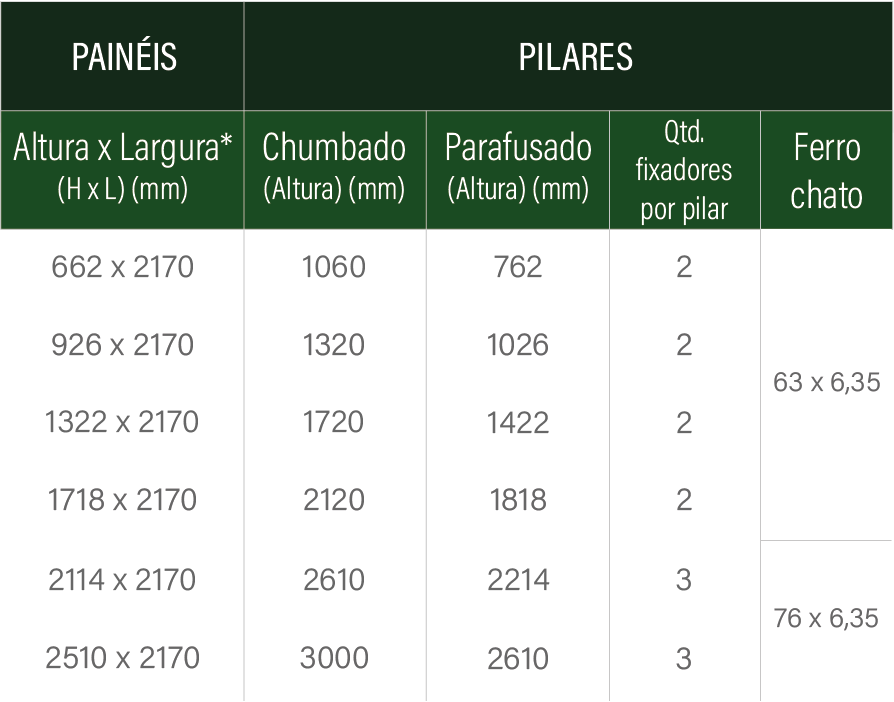Select panel size 2114 x 2170

122,580
